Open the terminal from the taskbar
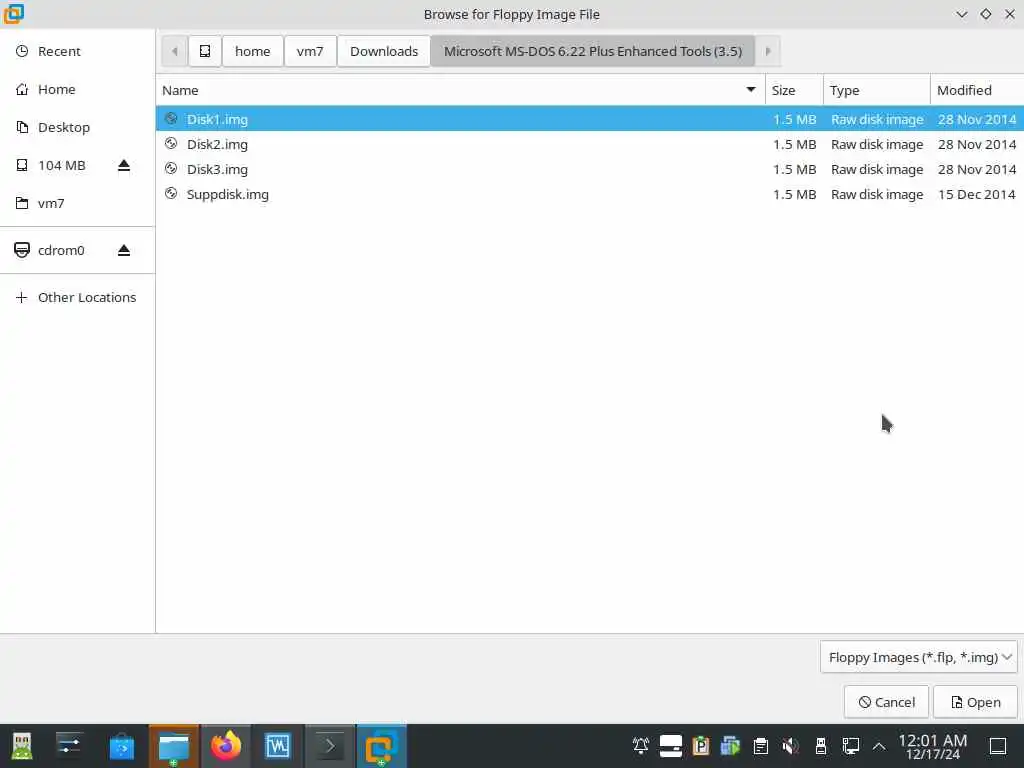 pos(329,746)
